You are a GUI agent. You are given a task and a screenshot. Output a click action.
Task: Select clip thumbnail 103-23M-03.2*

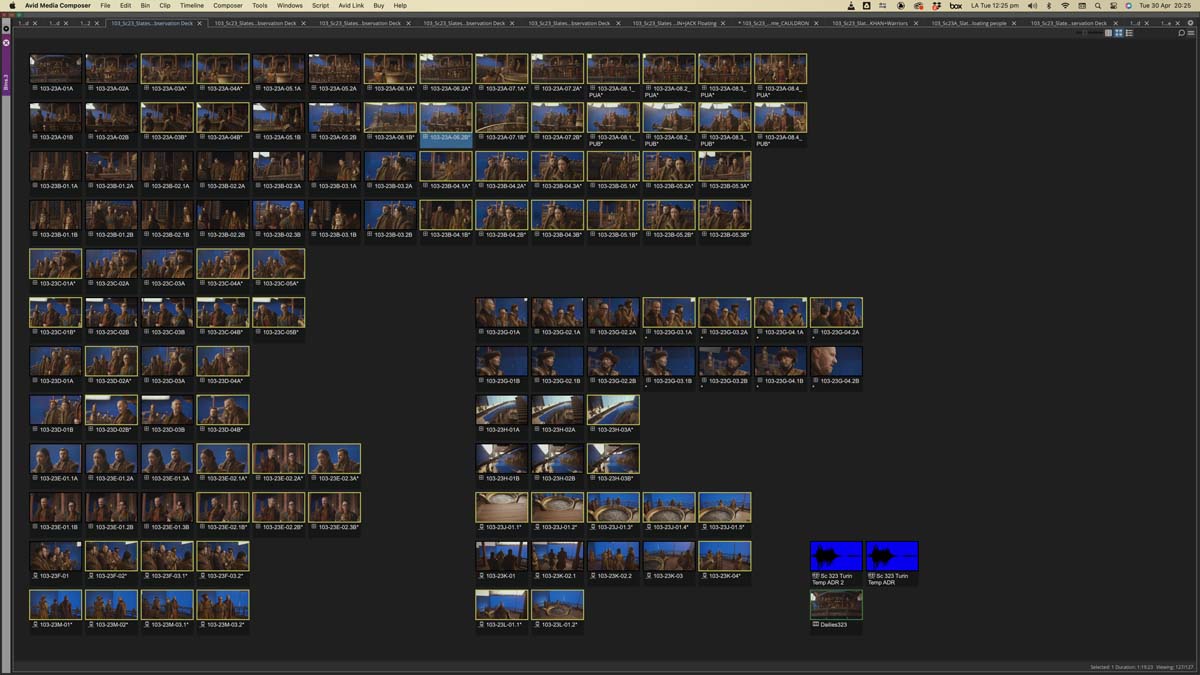[223, 605]
